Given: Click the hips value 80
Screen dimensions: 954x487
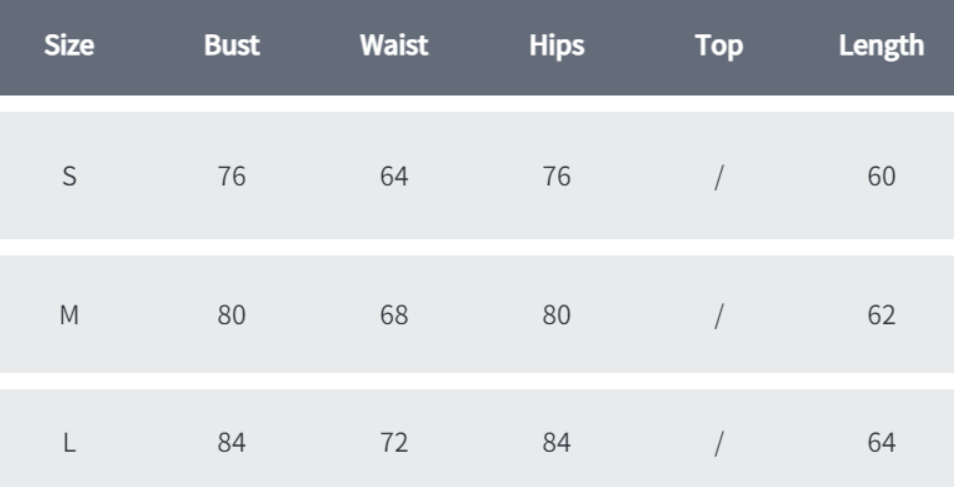Looking at the screenshot, I should [557, 315].
